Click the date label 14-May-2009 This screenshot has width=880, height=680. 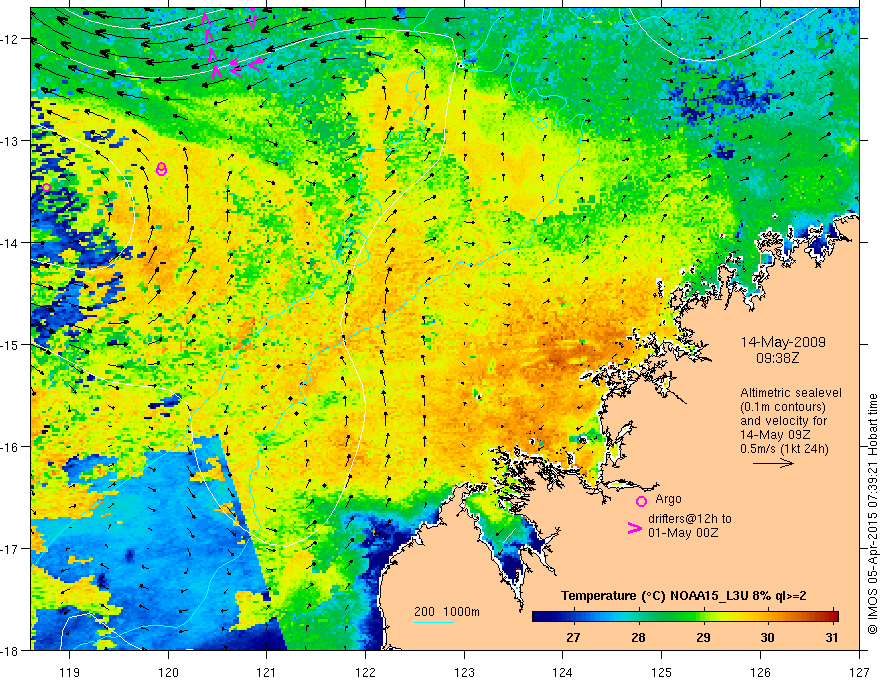click(783, 342)
